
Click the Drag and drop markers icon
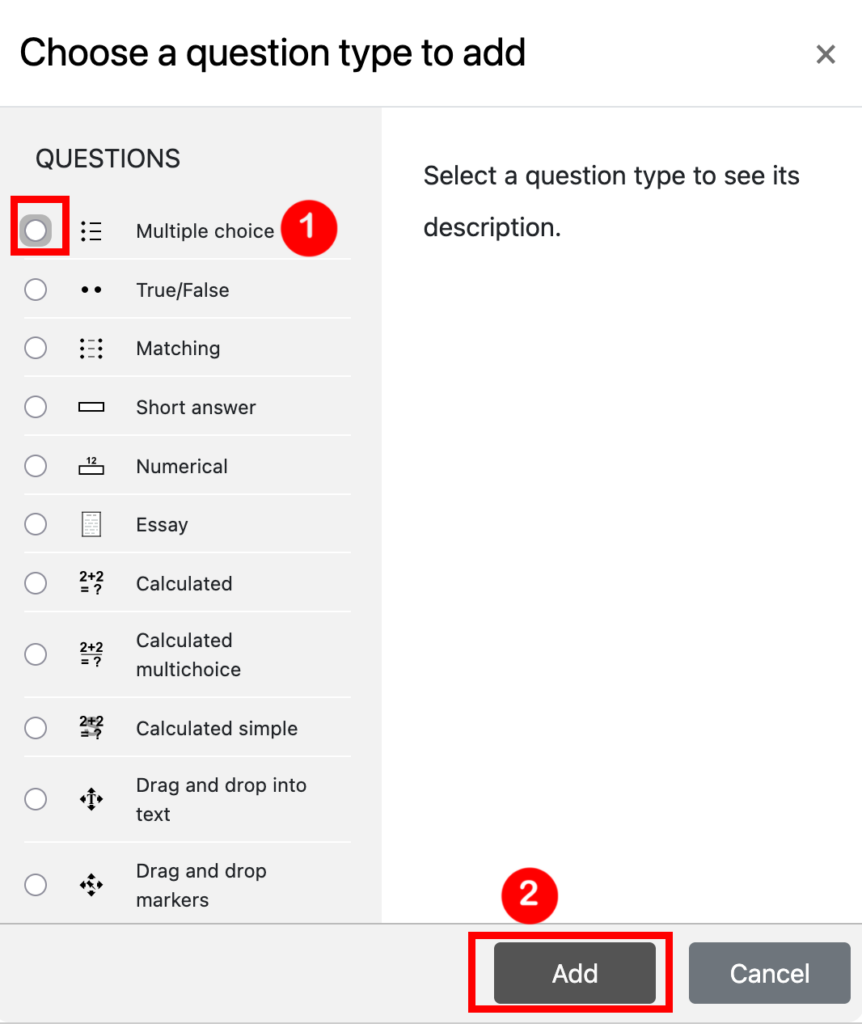[91, 885]
